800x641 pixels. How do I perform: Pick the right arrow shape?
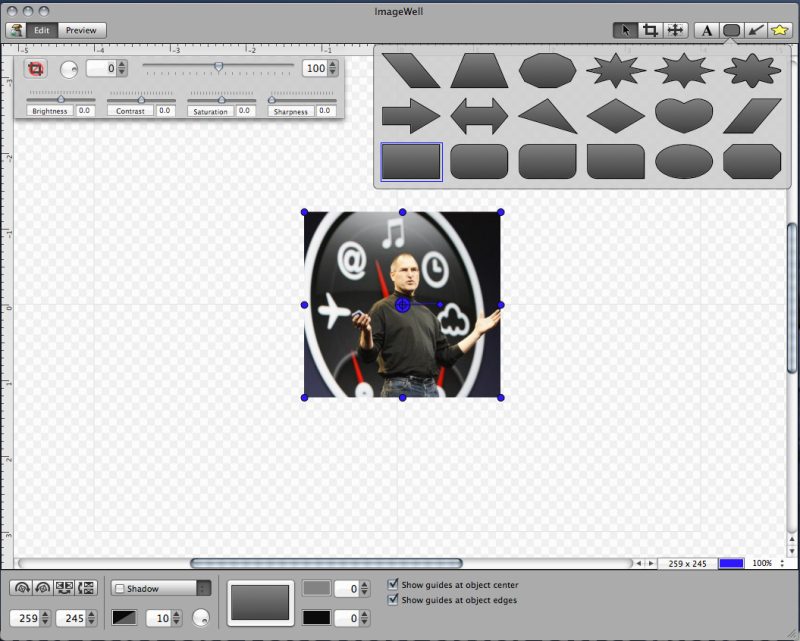[x=411, y=116]
